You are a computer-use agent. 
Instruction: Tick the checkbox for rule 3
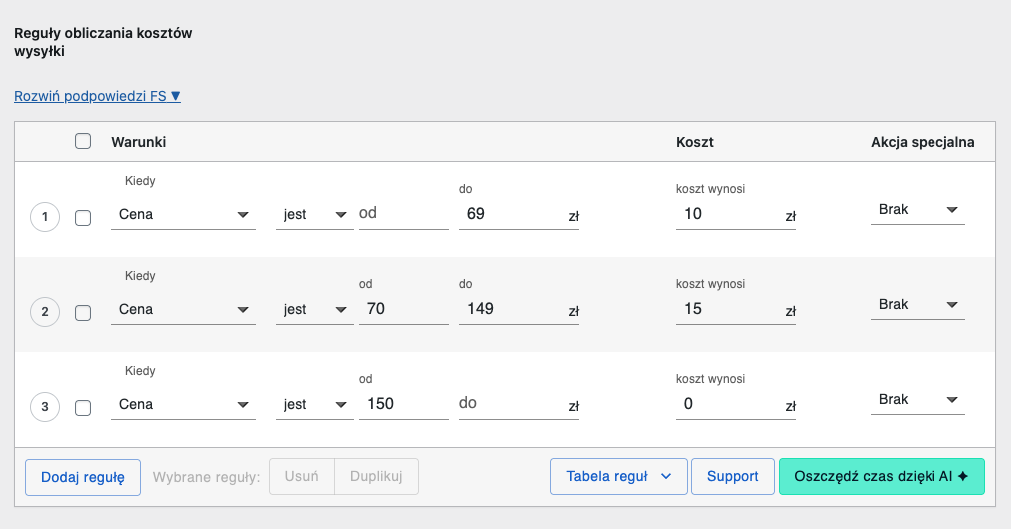pos(83,407)
